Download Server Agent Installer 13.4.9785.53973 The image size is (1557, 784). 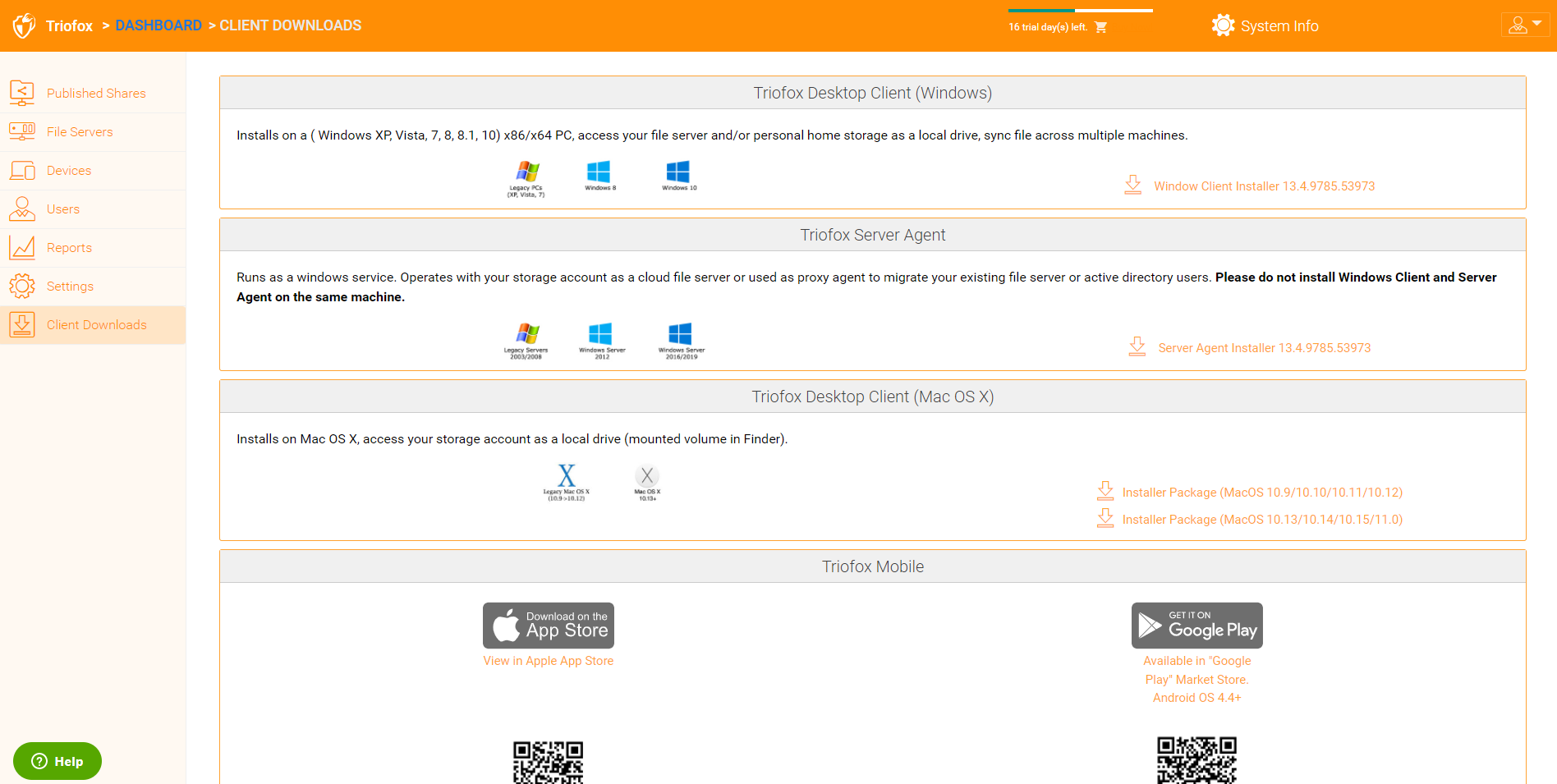pos(1264,348)
